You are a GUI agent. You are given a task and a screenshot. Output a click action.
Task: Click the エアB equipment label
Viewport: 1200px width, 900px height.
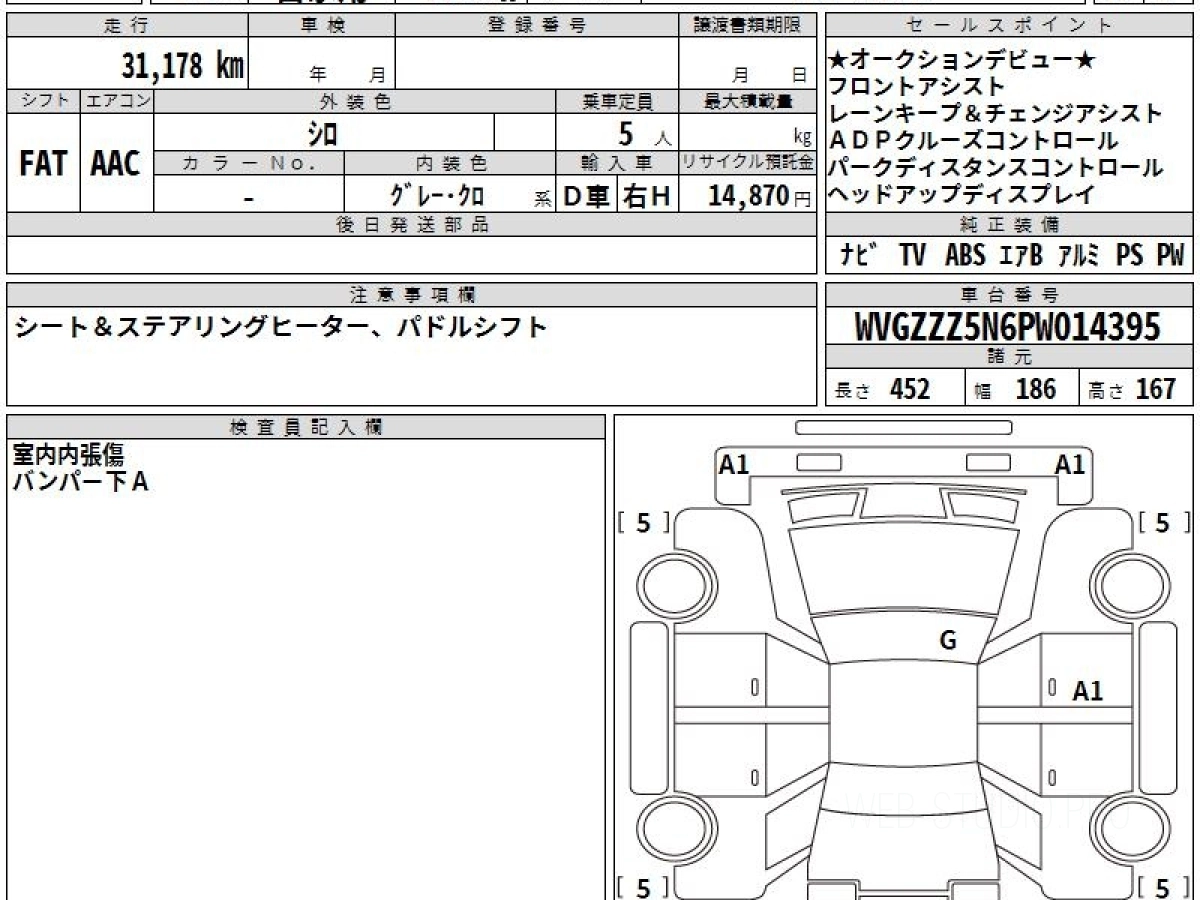[x=1021, y=256]
